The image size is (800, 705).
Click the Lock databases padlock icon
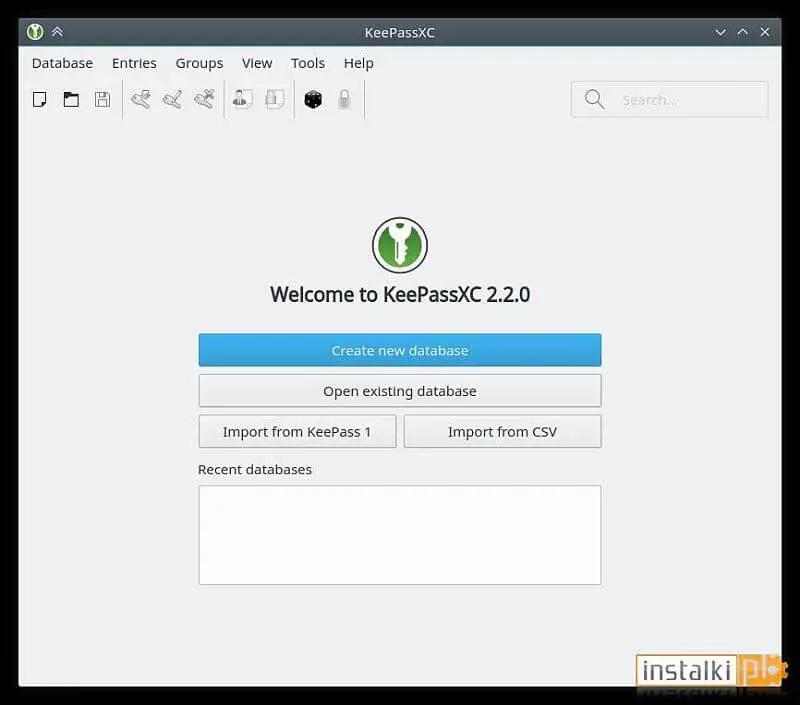pyautogui.click(x=344, y=99)
